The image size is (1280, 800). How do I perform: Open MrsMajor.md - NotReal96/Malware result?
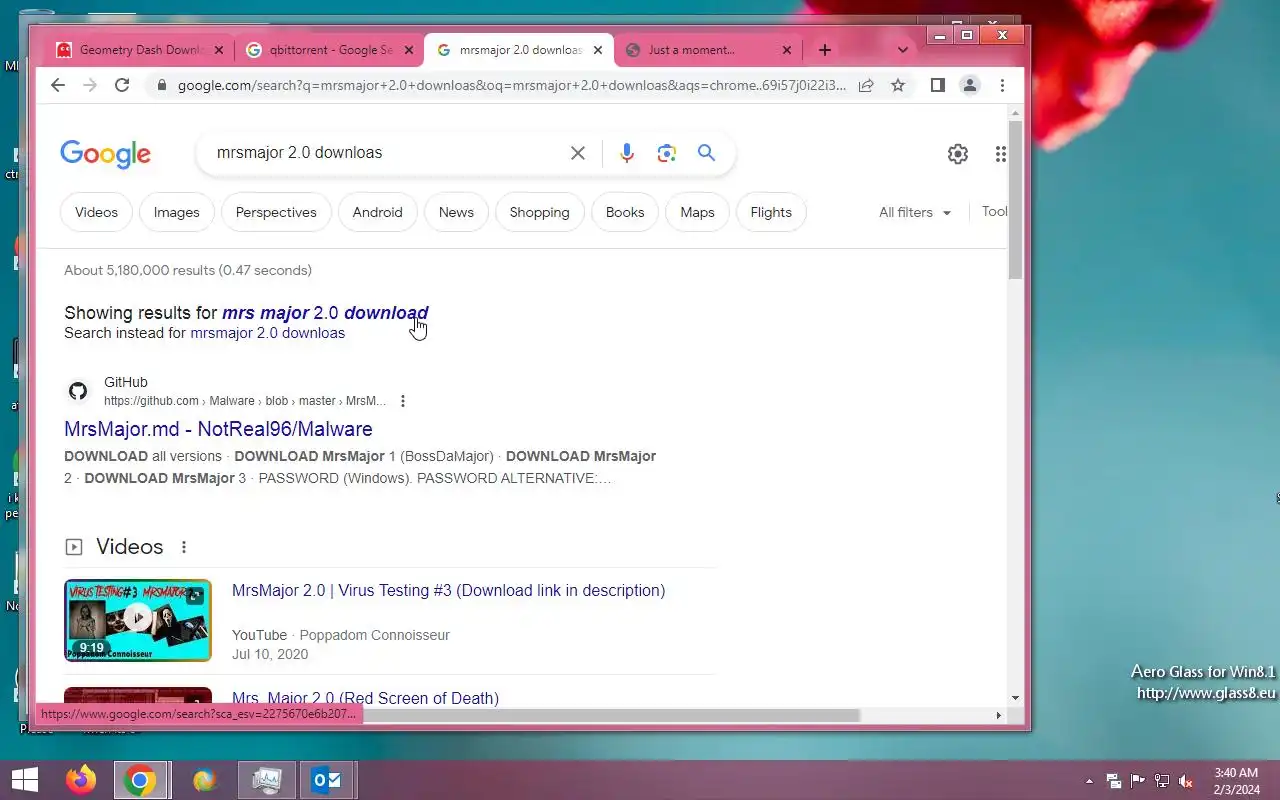click(218, 429)
